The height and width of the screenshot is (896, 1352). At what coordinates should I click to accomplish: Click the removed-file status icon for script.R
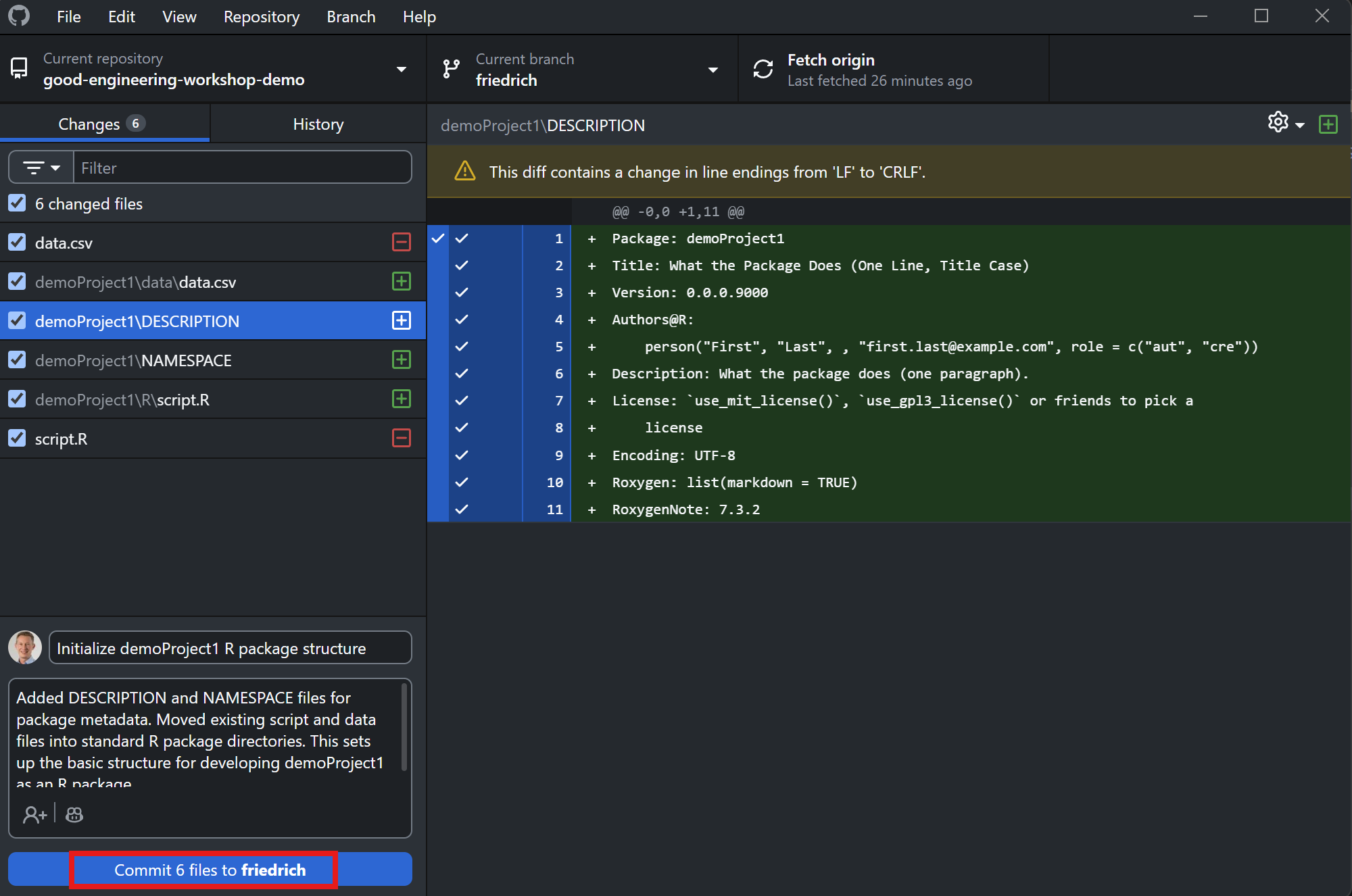(402, 439)
